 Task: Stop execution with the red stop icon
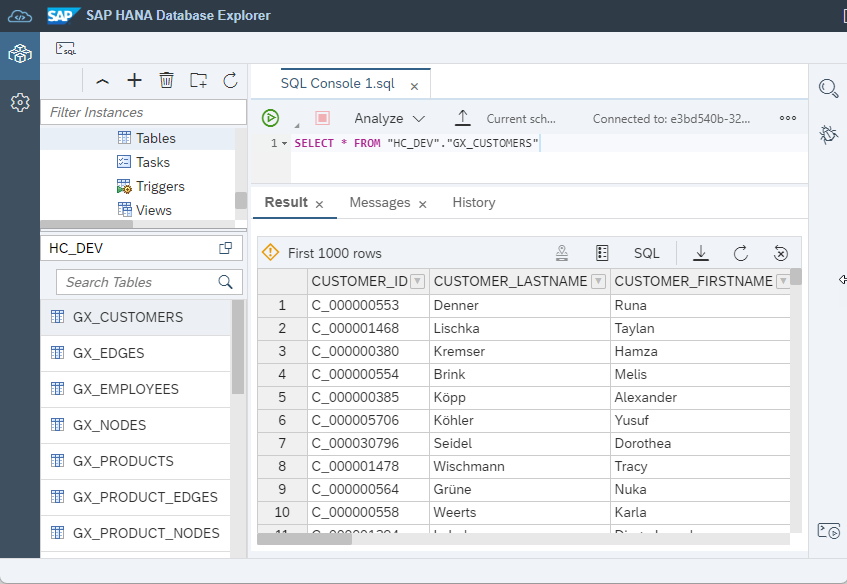[322, 118]
